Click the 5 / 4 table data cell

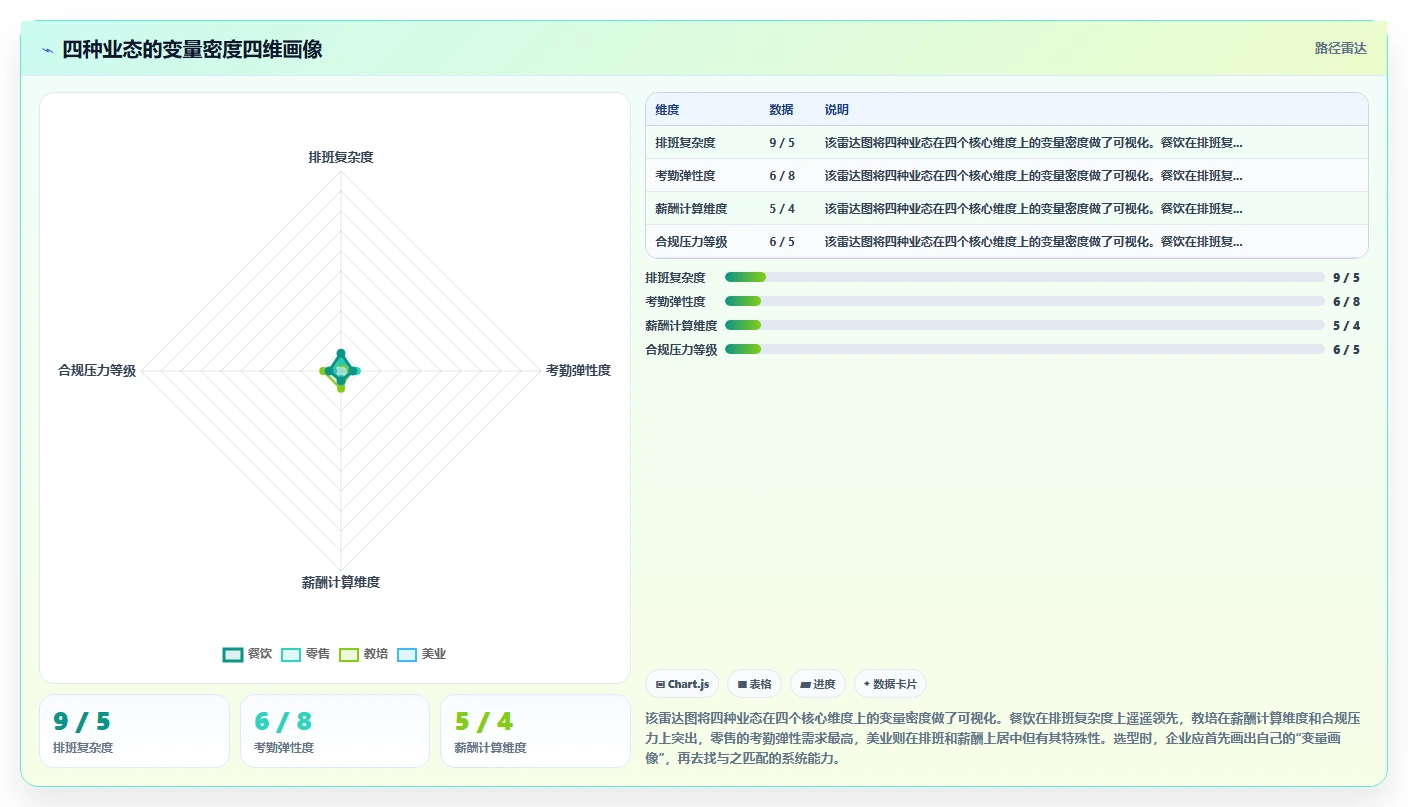pyautogui.click(x=782, y=209)
